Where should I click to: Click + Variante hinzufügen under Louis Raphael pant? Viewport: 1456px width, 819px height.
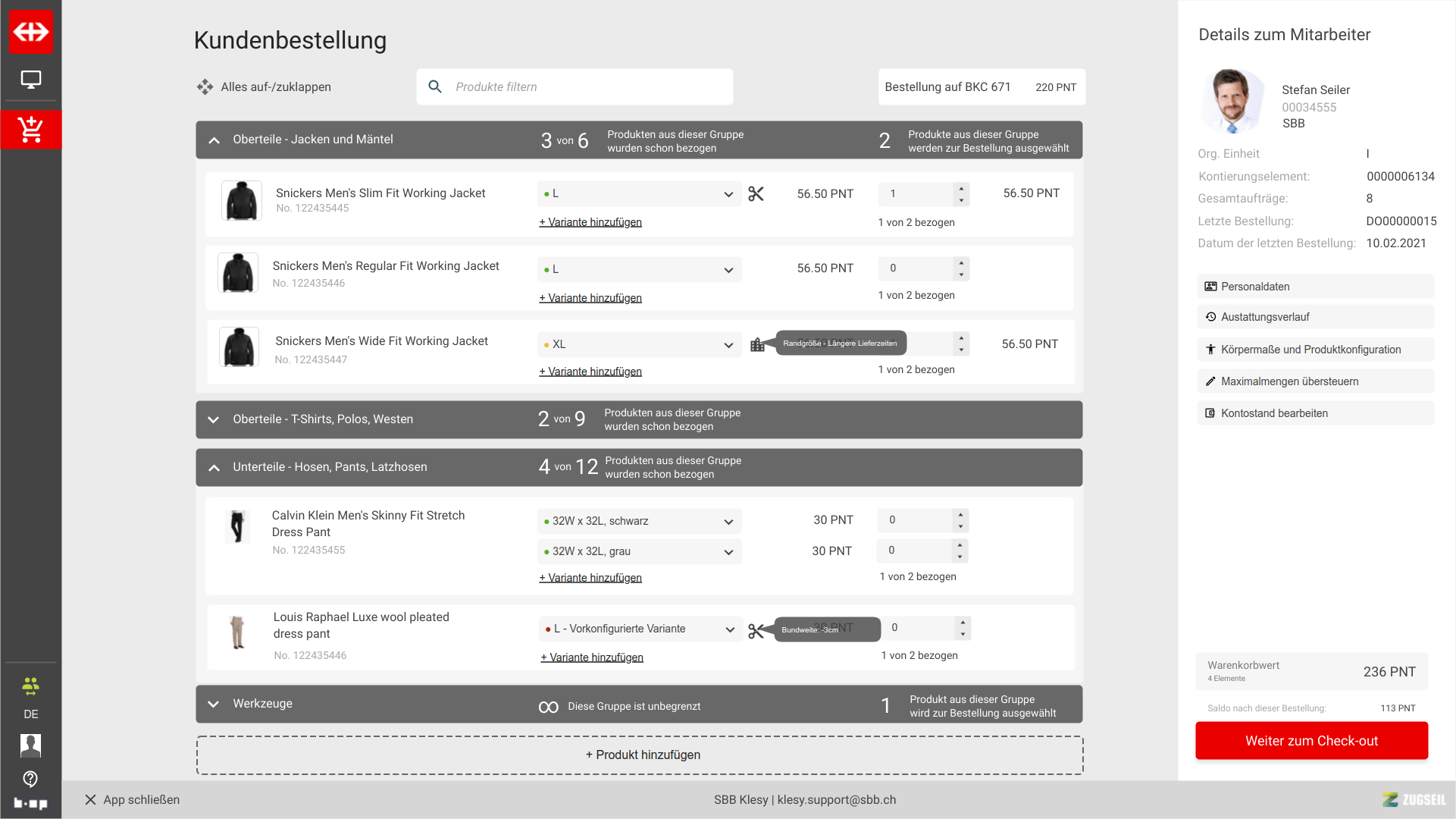click(x=592, y=657)
